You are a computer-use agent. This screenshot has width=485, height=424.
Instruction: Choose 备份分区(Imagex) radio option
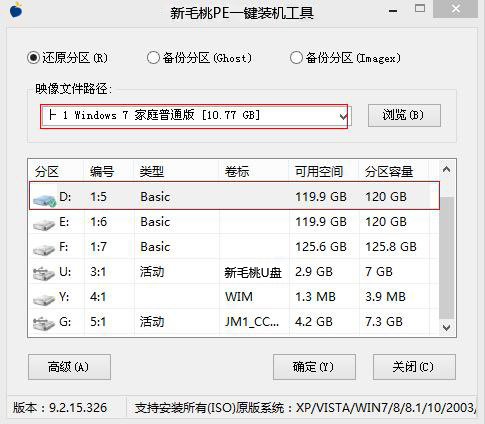tap(296, 58)
